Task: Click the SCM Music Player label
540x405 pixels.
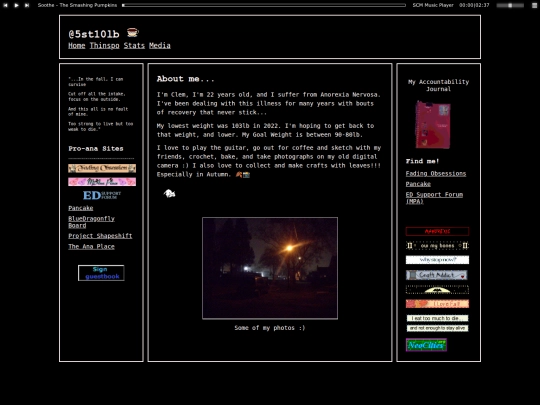Action: click(433, 5)
